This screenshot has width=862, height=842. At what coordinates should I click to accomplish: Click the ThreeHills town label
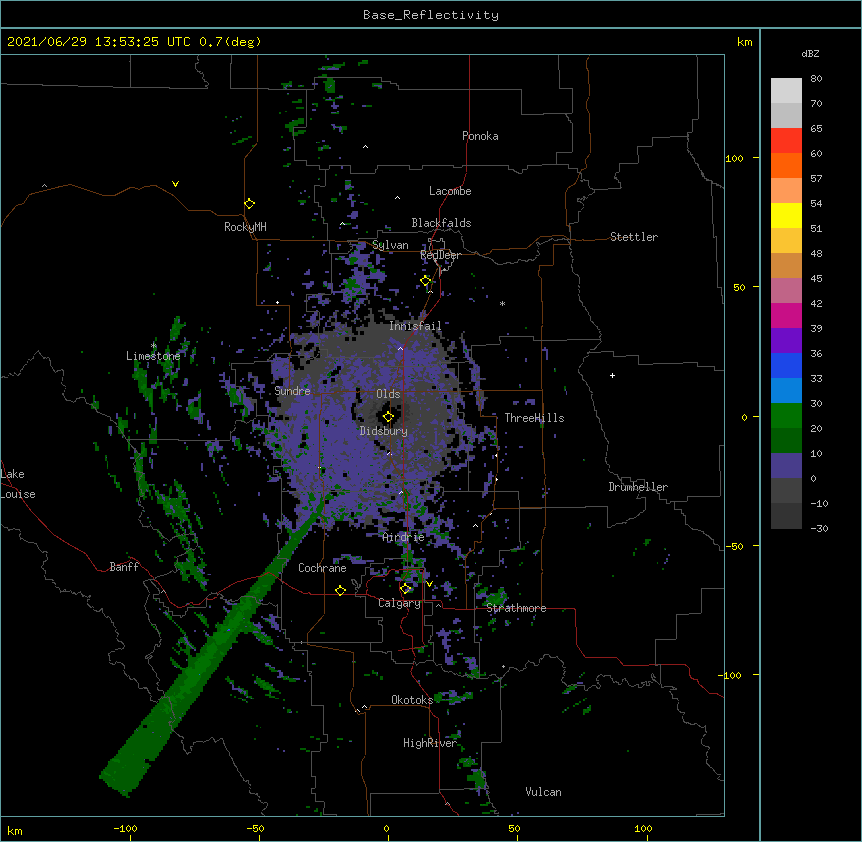point(534,418)
